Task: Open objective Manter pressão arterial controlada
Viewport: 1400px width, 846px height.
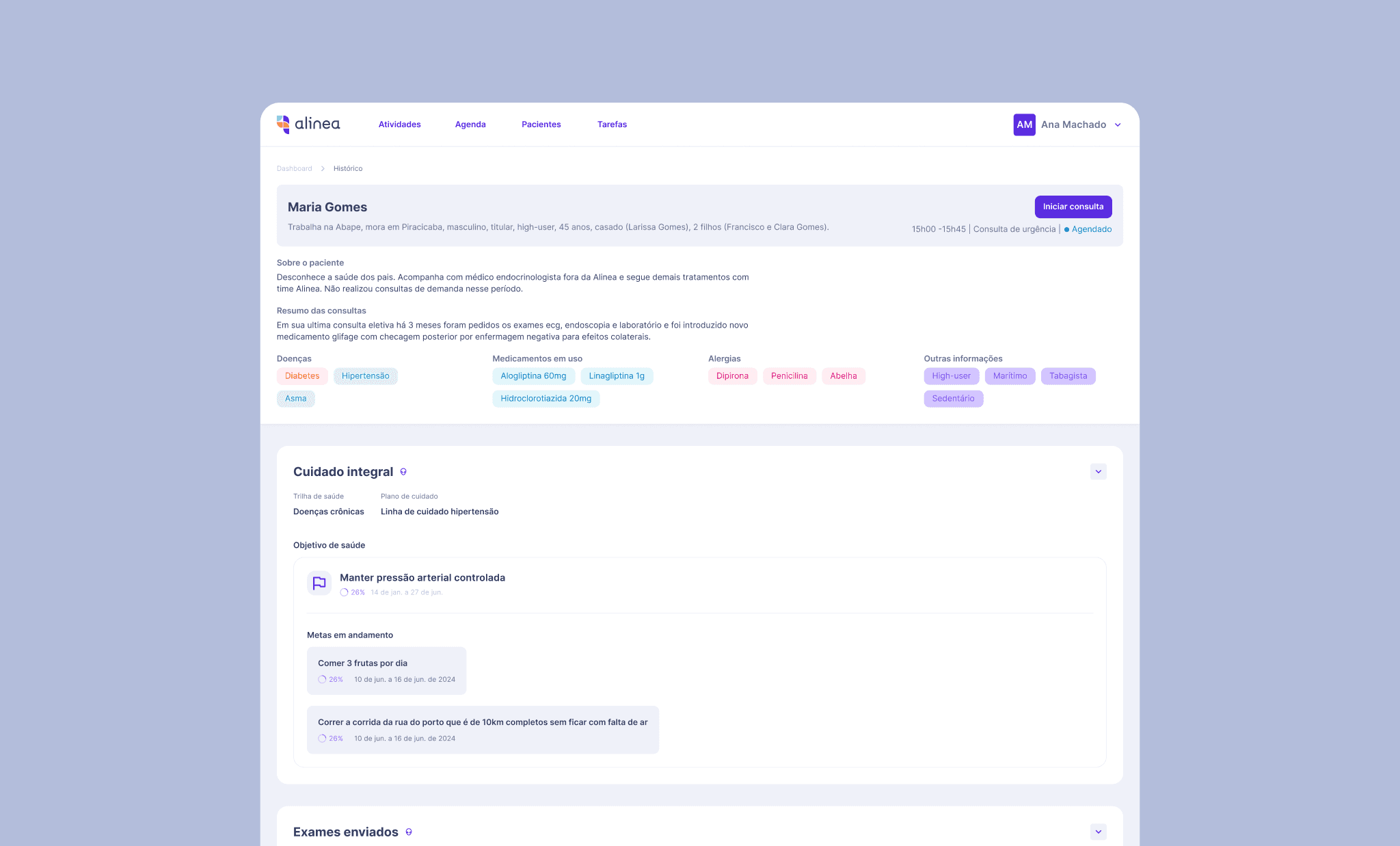Action: click(x=422, y=578)
